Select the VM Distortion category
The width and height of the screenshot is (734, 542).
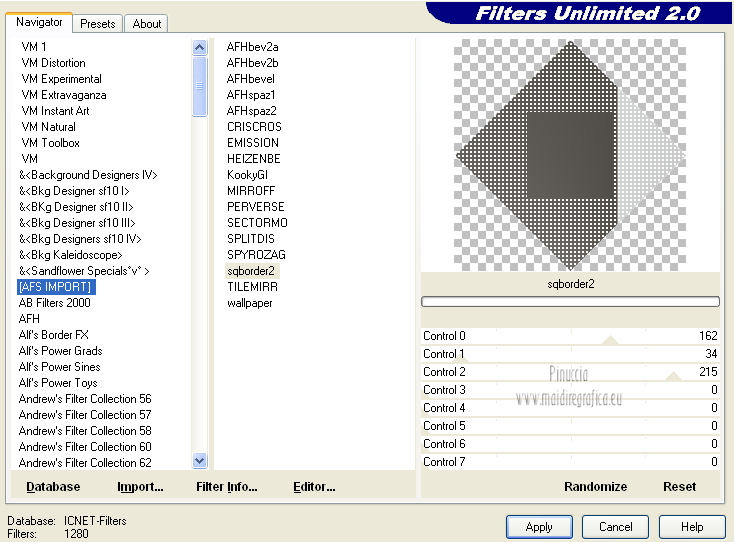point(53,63)
